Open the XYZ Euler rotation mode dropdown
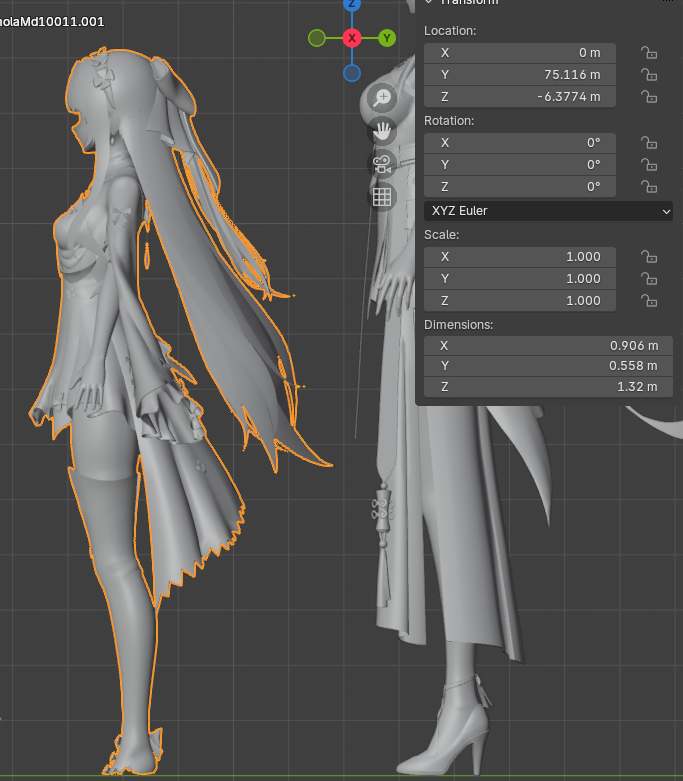The height and width of the screenshot is (781, 683). click(548, 211)
